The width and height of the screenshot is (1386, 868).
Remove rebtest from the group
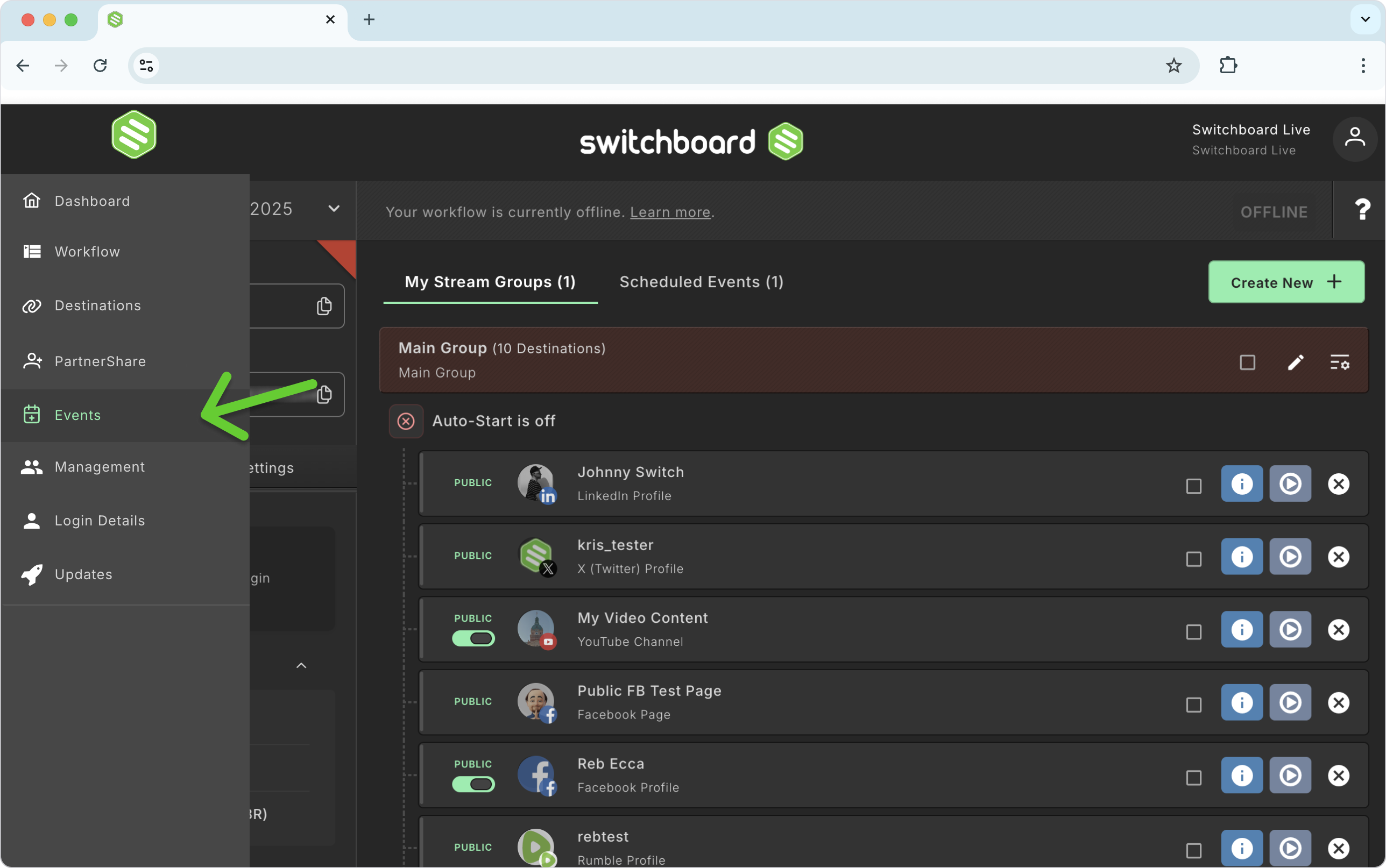(x=1338, y=848)
